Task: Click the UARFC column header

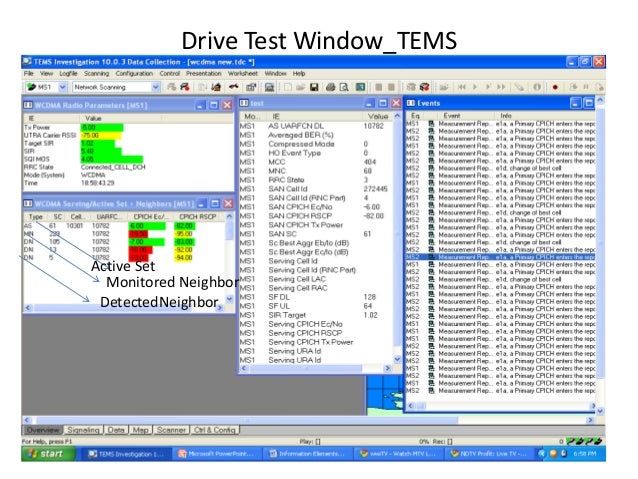Action: pyautogui.click(x=107, y=217)
